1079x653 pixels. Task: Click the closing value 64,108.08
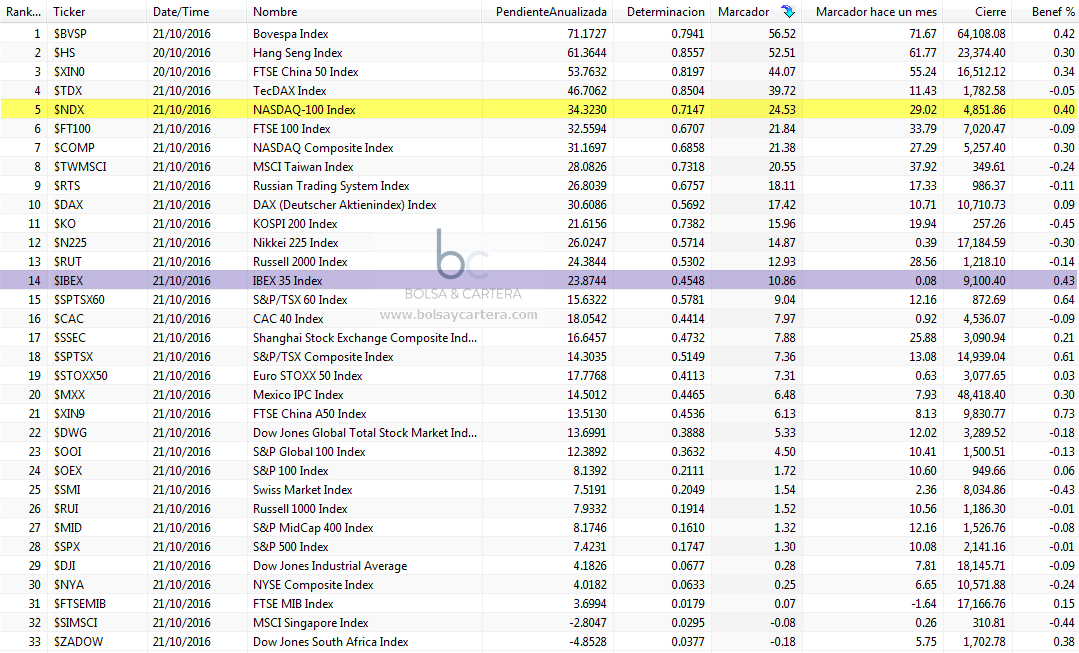point(981,34)
